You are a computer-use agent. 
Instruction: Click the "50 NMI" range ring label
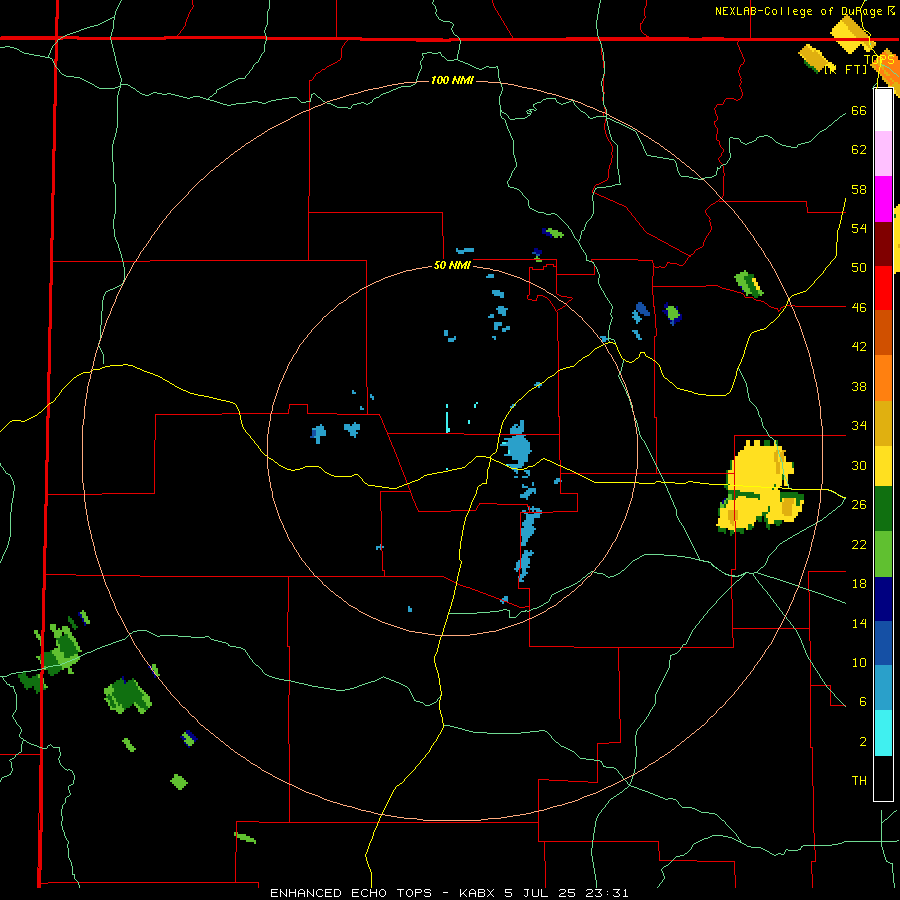pos(452,265)
